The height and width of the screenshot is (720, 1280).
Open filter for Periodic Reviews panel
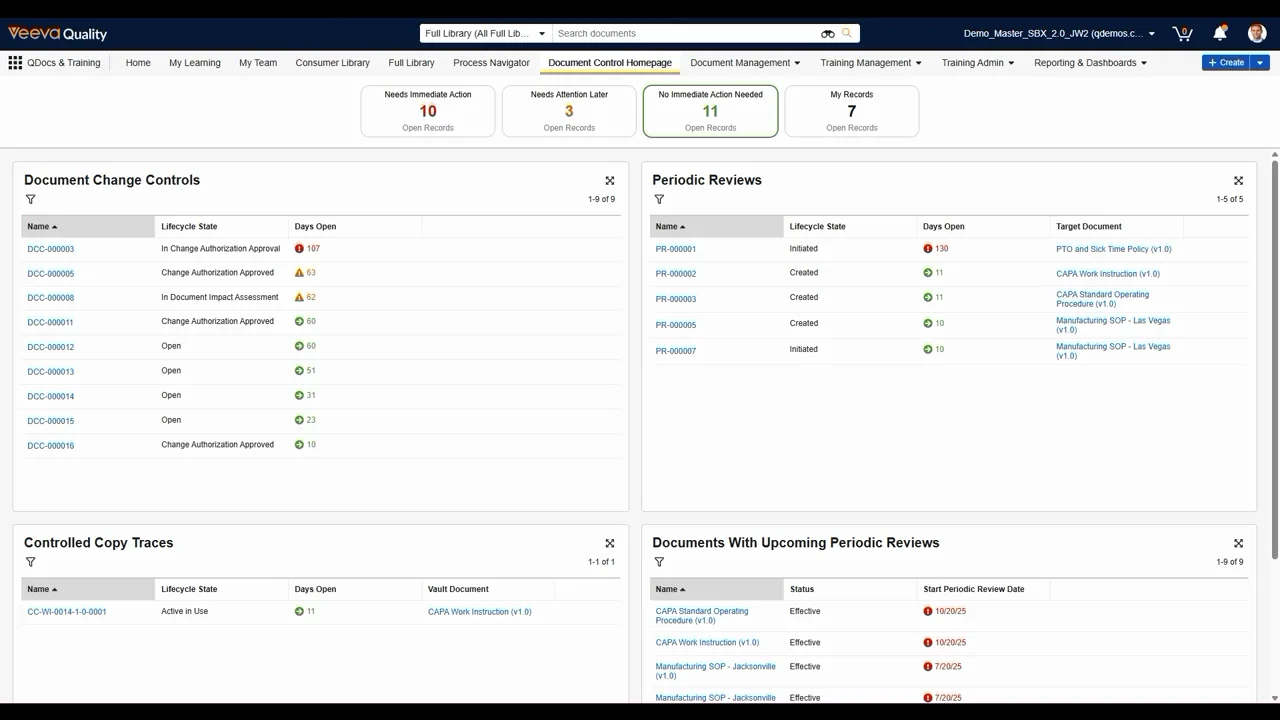[x=659, y=199]
